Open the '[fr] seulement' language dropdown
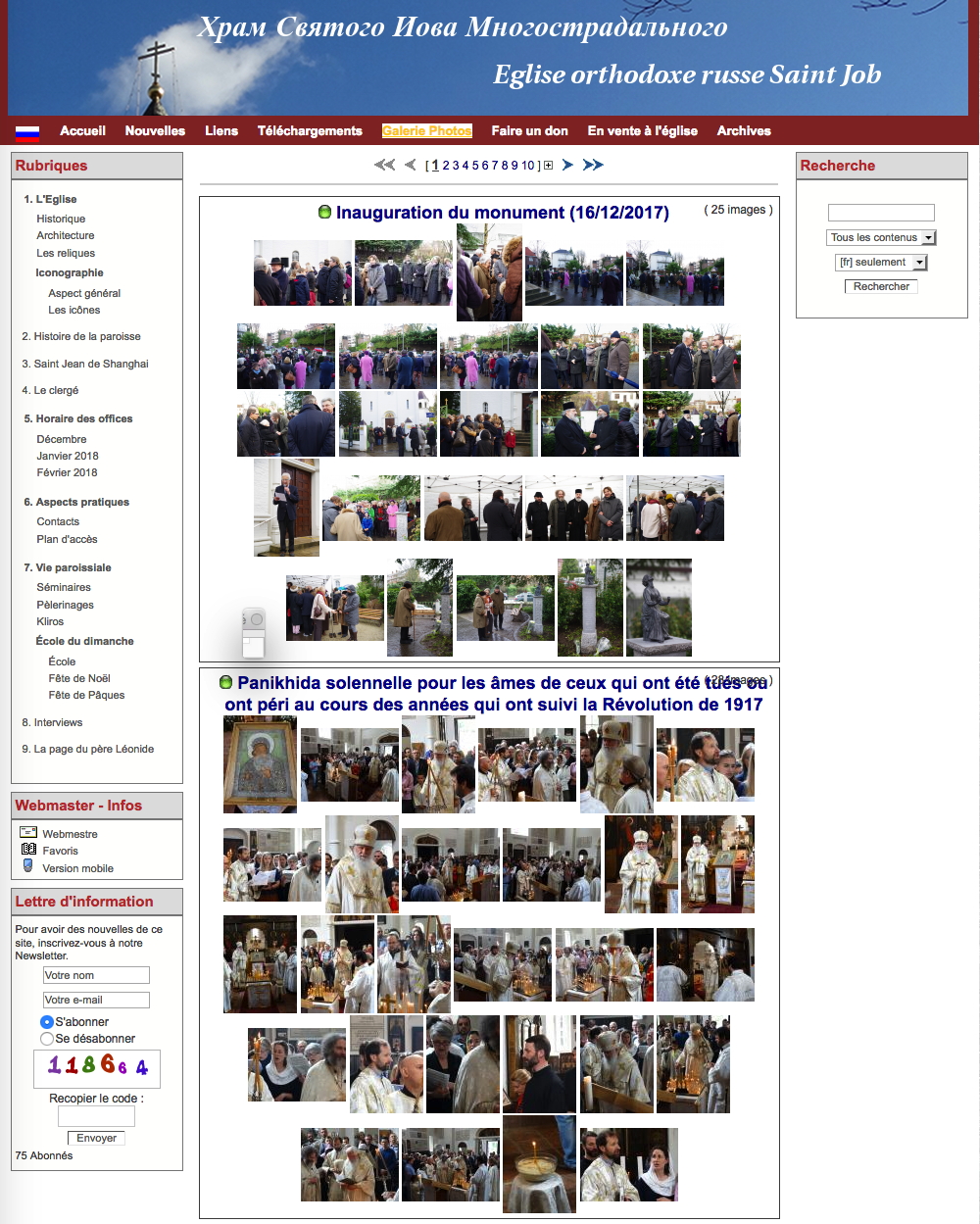 [x=880, y=263]
